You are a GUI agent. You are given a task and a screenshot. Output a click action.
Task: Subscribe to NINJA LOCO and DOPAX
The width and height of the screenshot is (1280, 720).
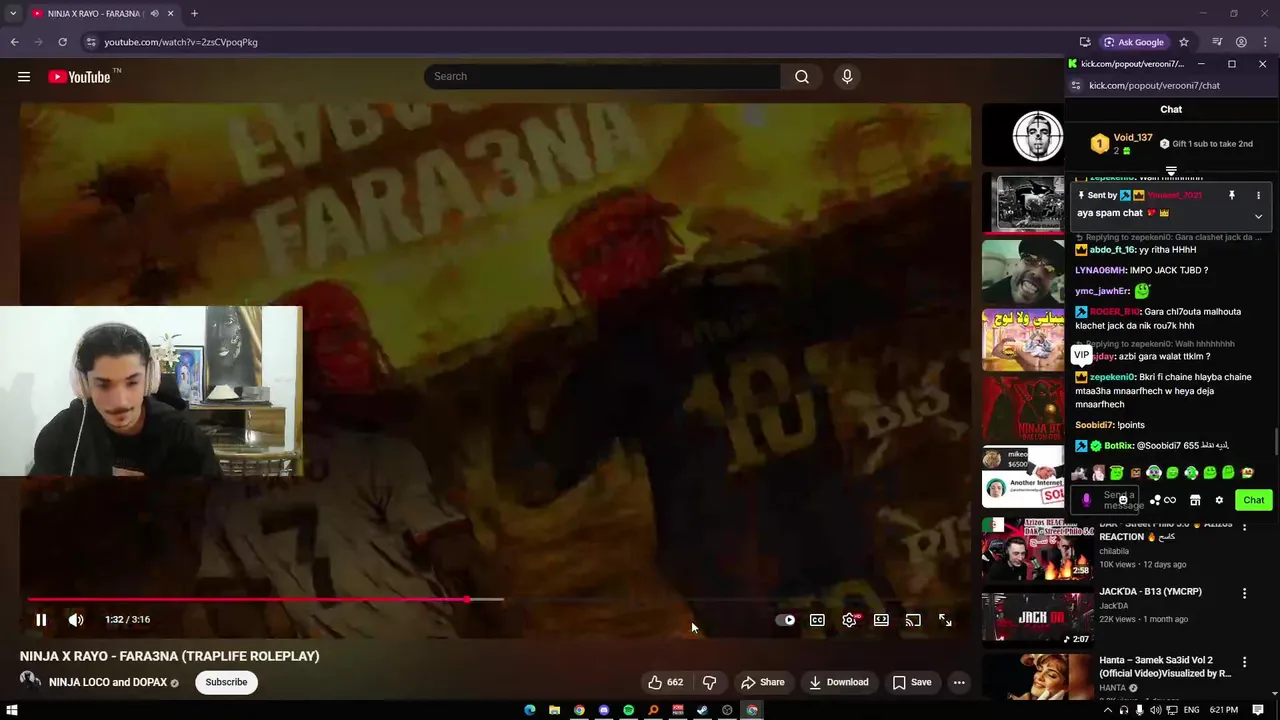pos(226,682)
